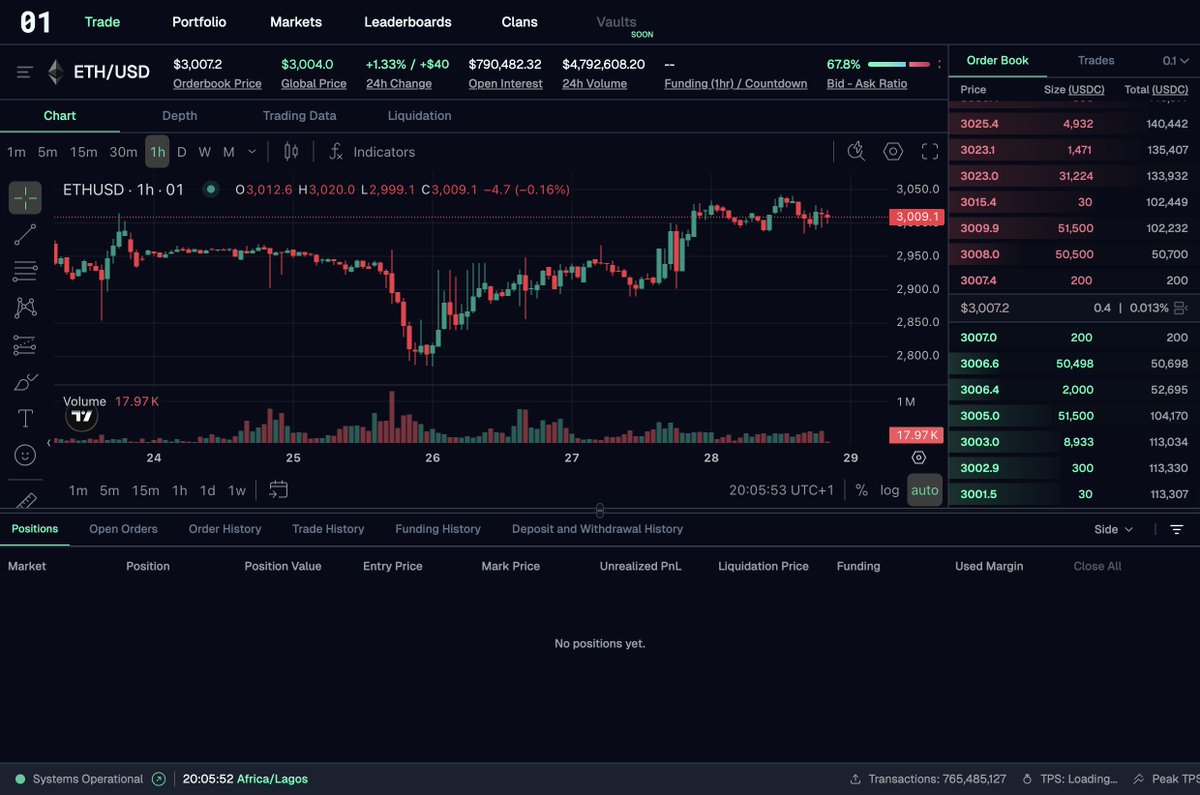Toggle log scale on chart
Screen dimensions: 1200x795
point(890,490)
